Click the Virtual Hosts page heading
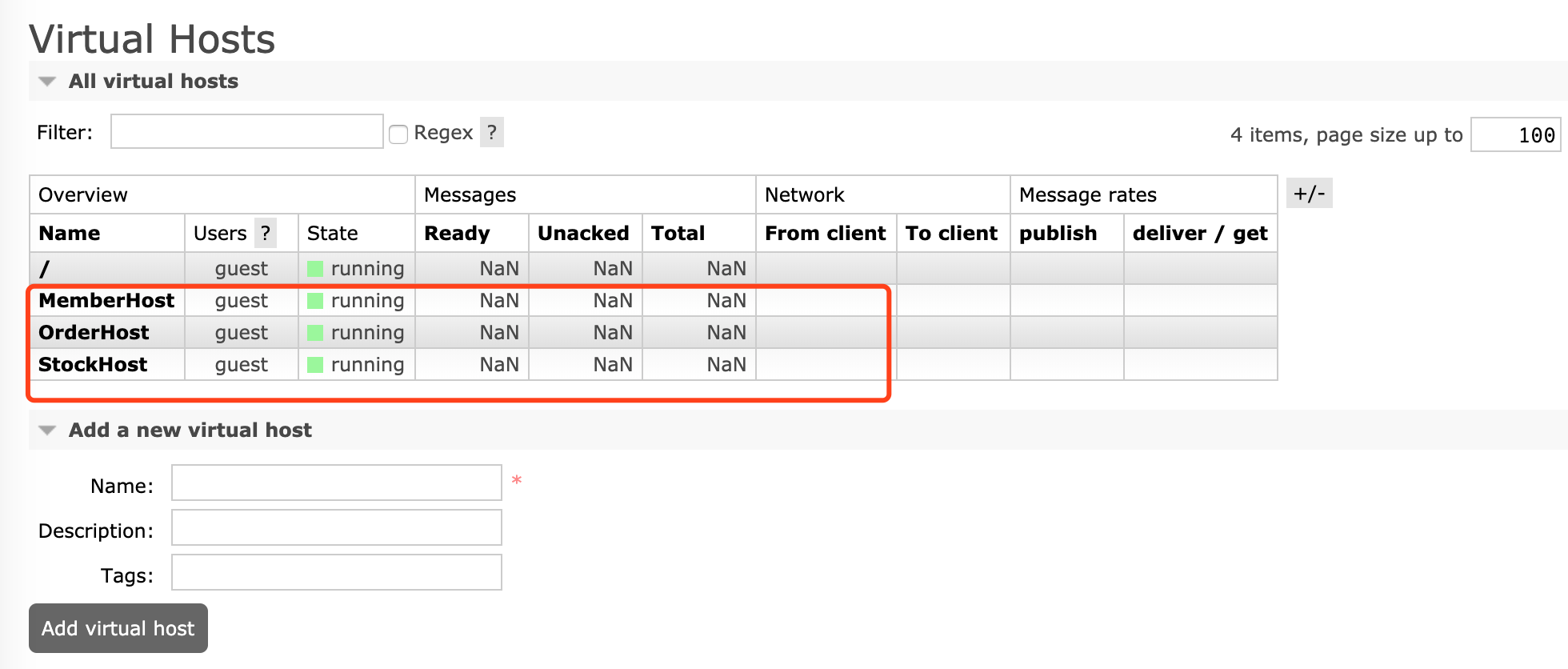This screenshot has width=1568, height=669. [x=152, y=38]
